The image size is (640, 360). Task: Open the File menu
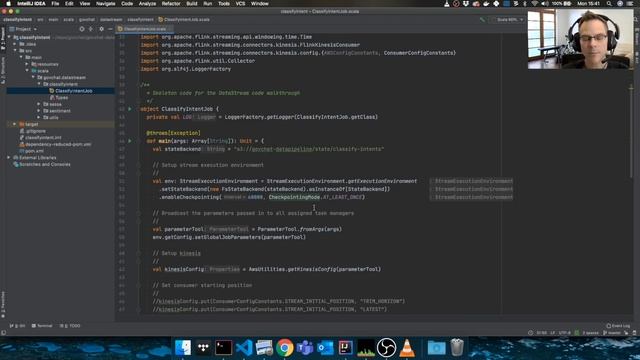[55, 4]
